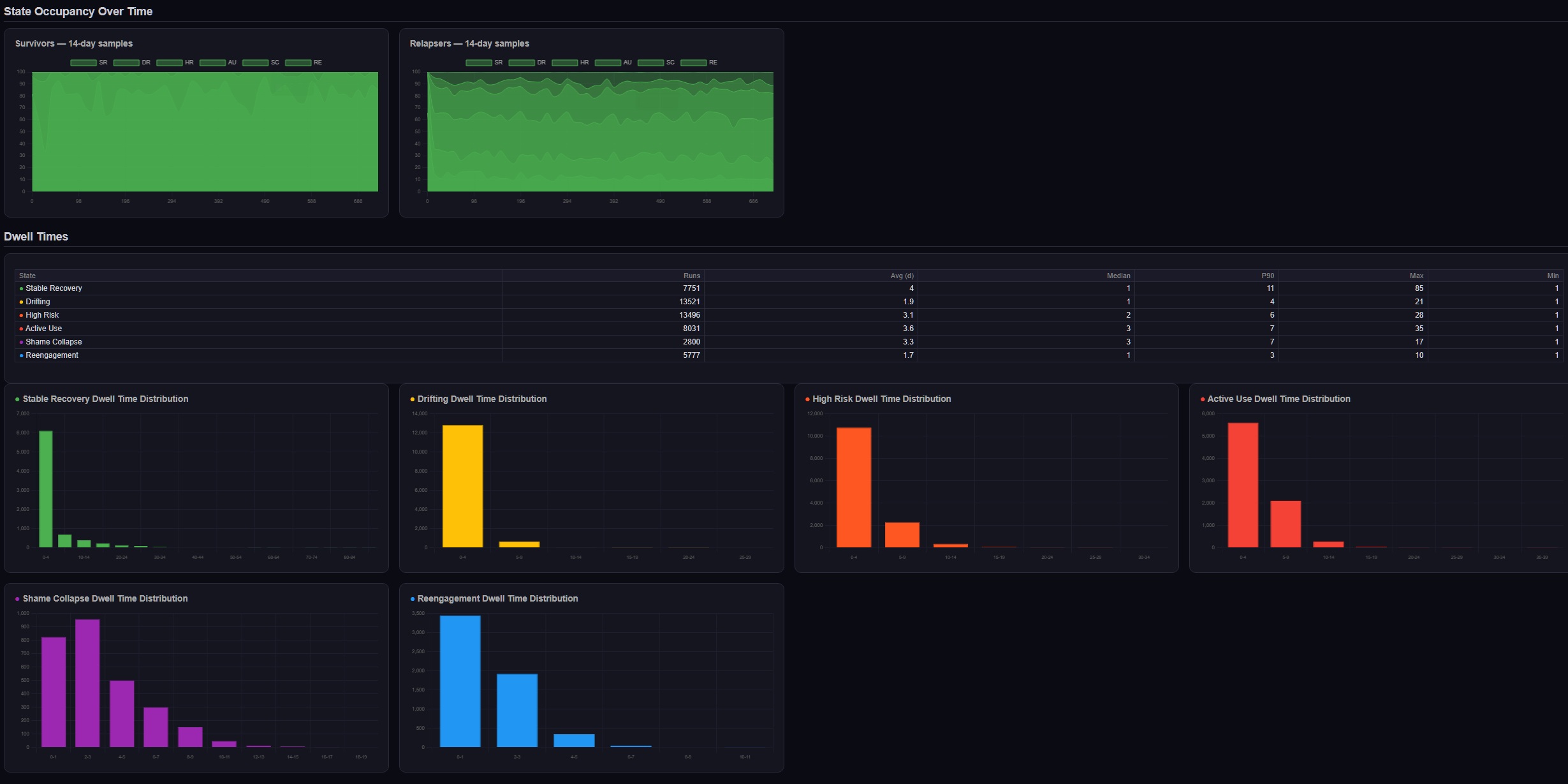Screen dimensions: 1568x784
Task: Select the Drifting table row label
Action: (38, 302)
